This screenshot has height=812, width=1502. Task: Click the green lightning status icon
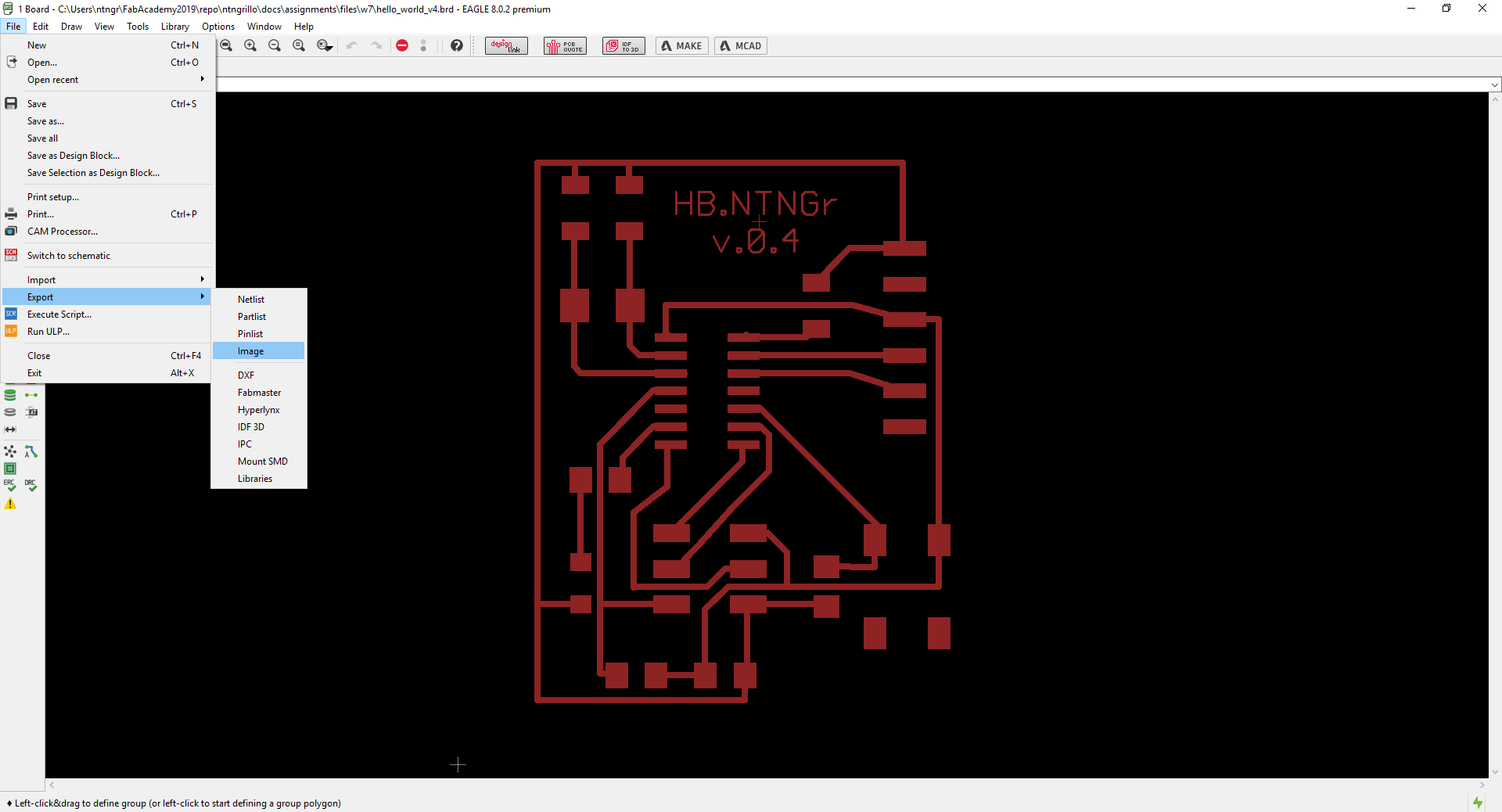tap(1478, 803)
